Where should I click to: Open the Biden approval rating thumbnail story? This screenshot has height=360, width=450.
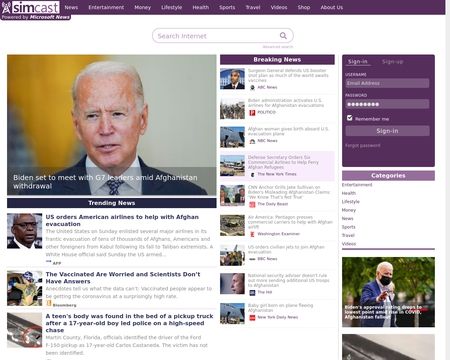point(388,292)
